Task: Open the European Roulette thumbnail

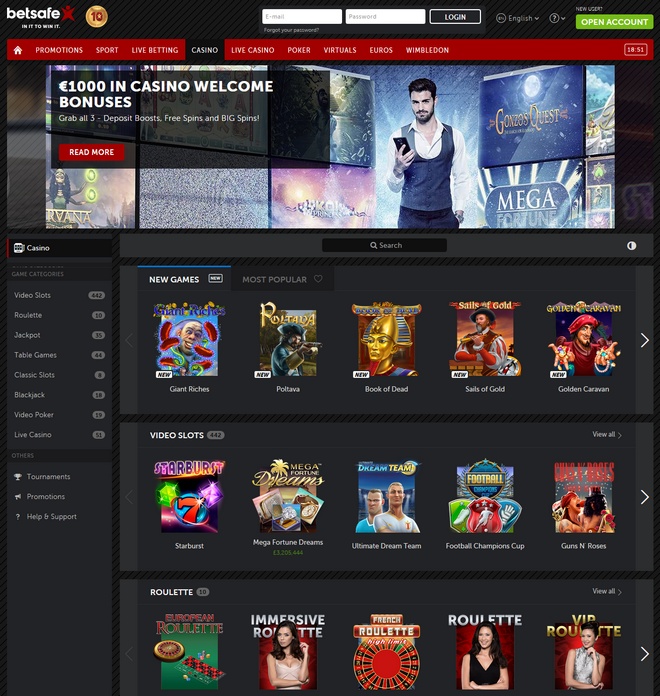Action: tap(189, 651)
